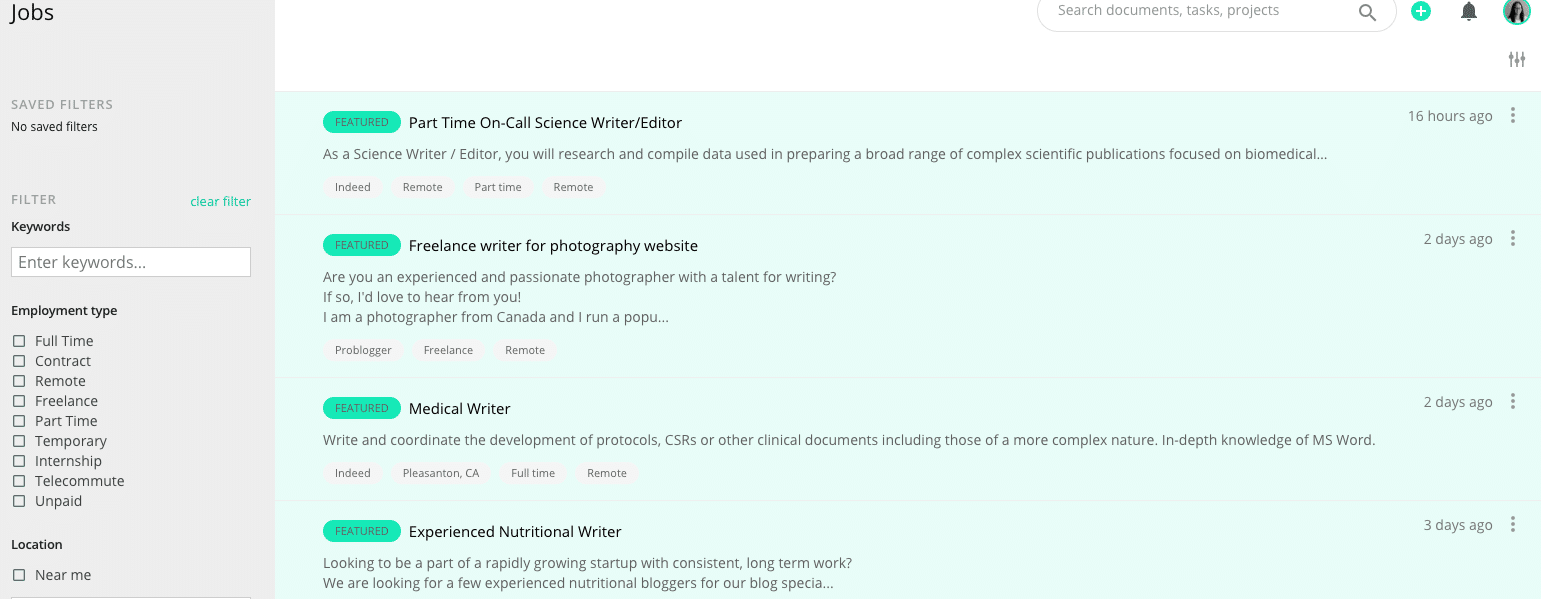Check the Internship employment type box

click(x=17, y=460)
